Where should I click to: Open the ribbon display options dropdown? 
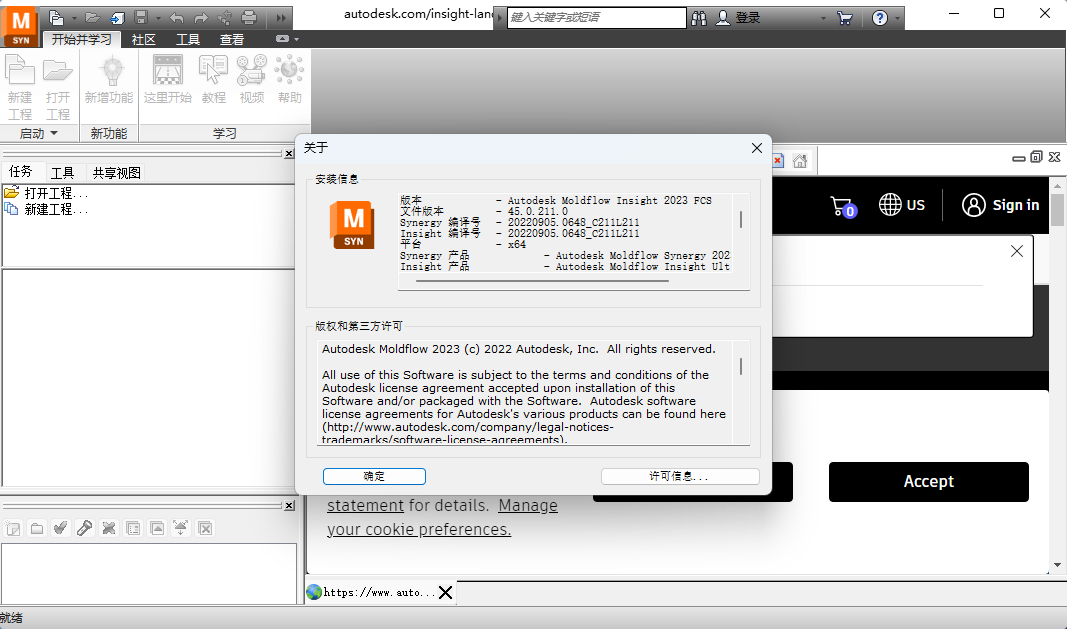[286, 39]
